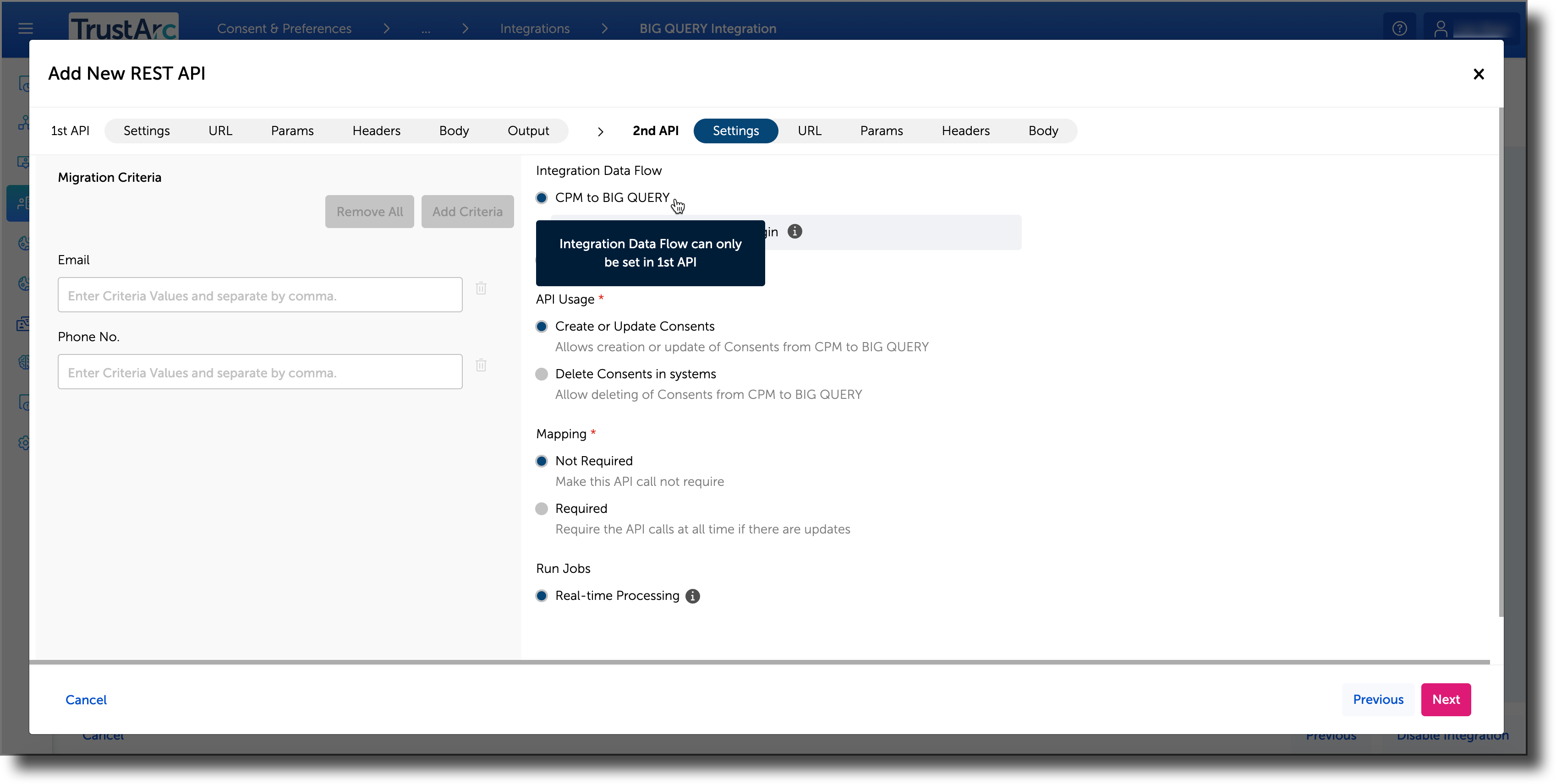Click the Remove All button
The height and width of the screenshot is (784, 1556).
tap(370, 212)
